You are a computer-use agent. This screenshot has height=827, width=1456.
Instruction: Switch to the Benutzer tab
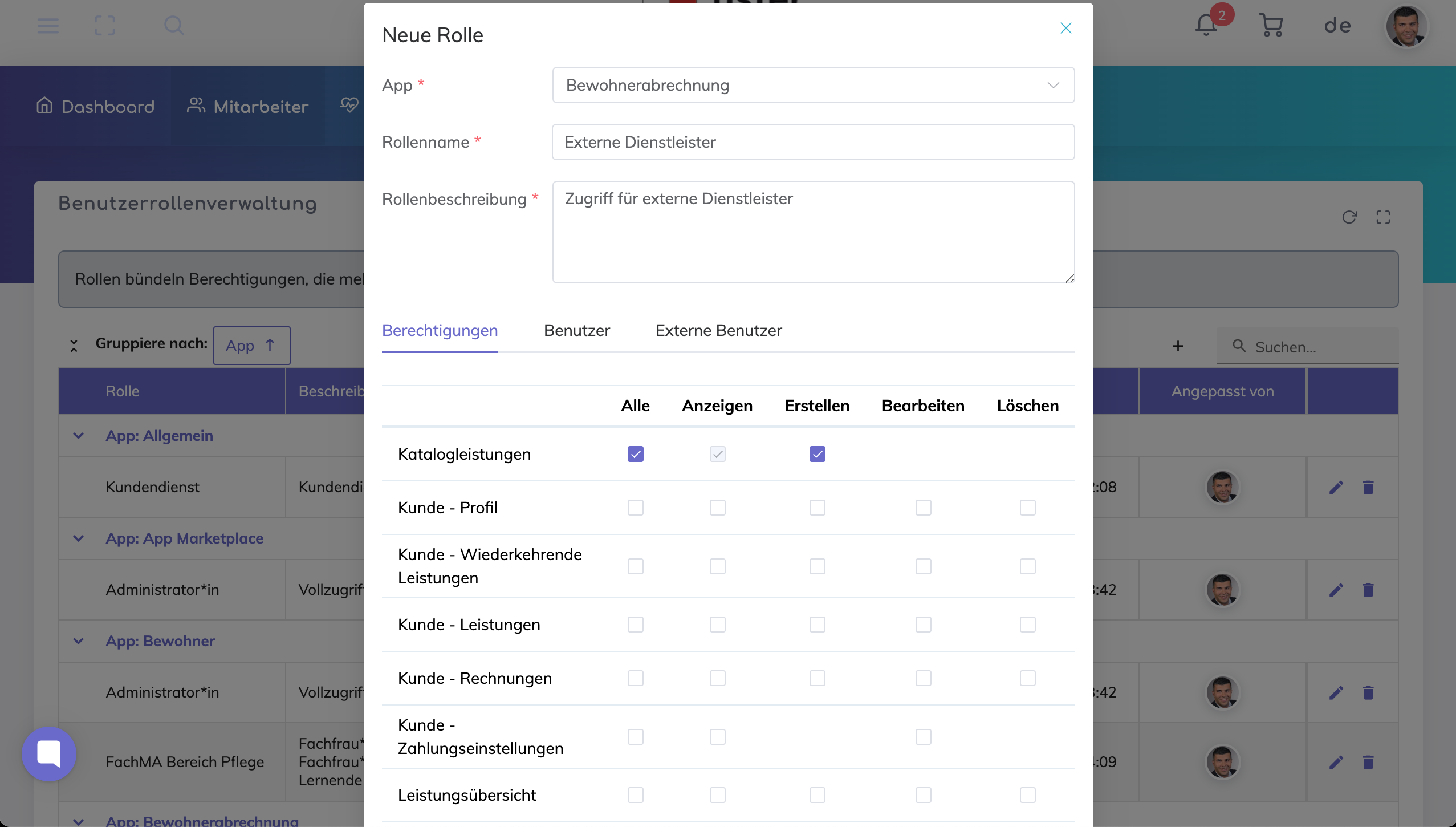pyautogui.click(x=576, y=331)
